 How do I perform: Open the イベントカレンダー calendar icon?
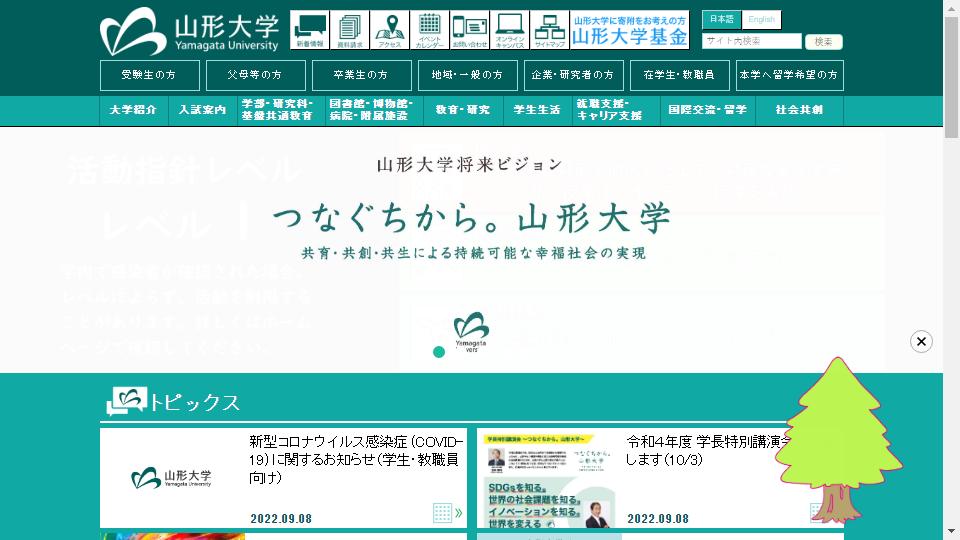point(429,29)
